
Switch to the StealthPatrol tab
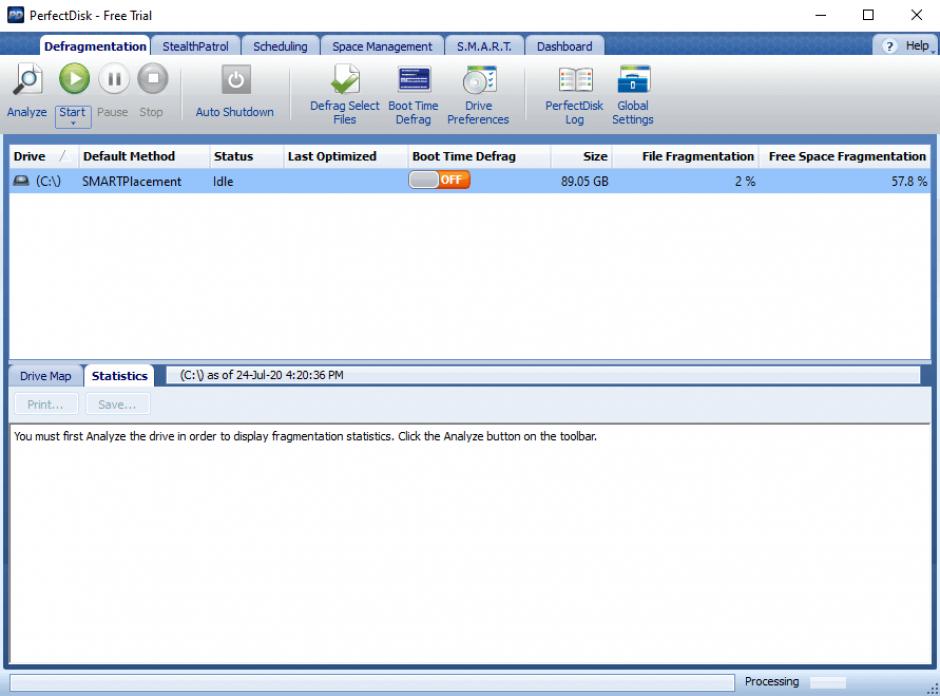195,46
